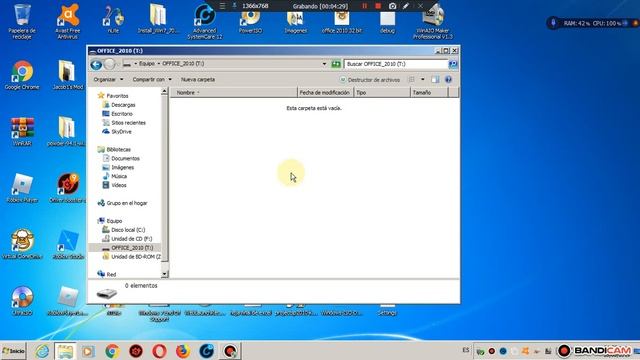Click the Explorer forward arrow button
The image size is (640, 360).
point(109,64)
